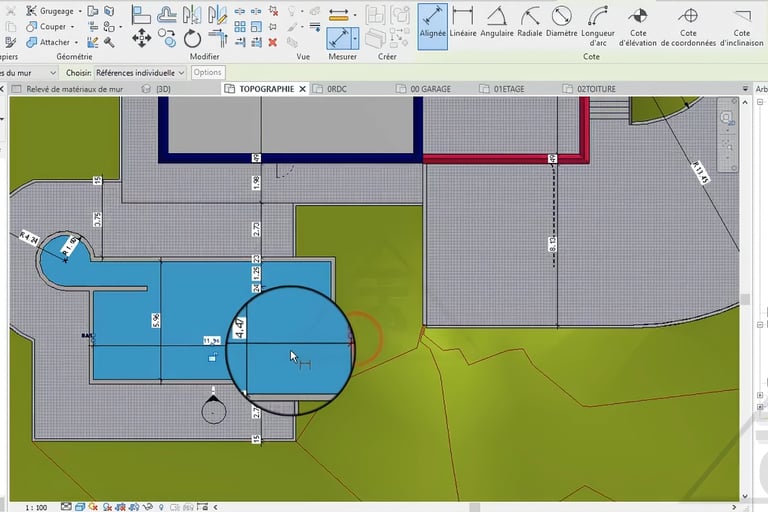The width and height of the screenshot is (768, 512).
Task: Click the horizontal scrollbar right arrow
Action: pos(734,507)
